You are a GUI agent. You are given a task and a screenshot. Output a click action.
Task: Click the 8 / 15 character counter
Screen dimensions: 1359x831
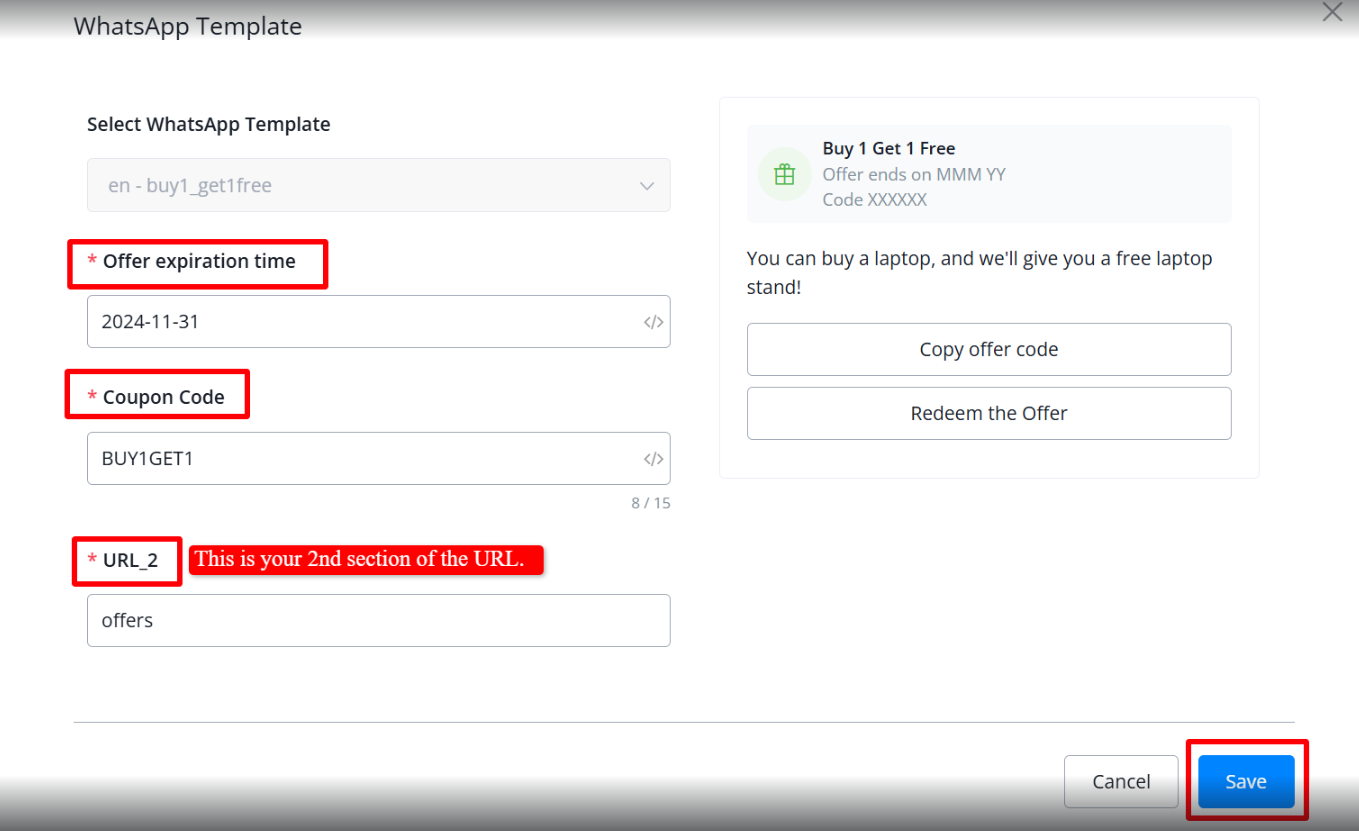pyautogui.click(x=650, y=503)
